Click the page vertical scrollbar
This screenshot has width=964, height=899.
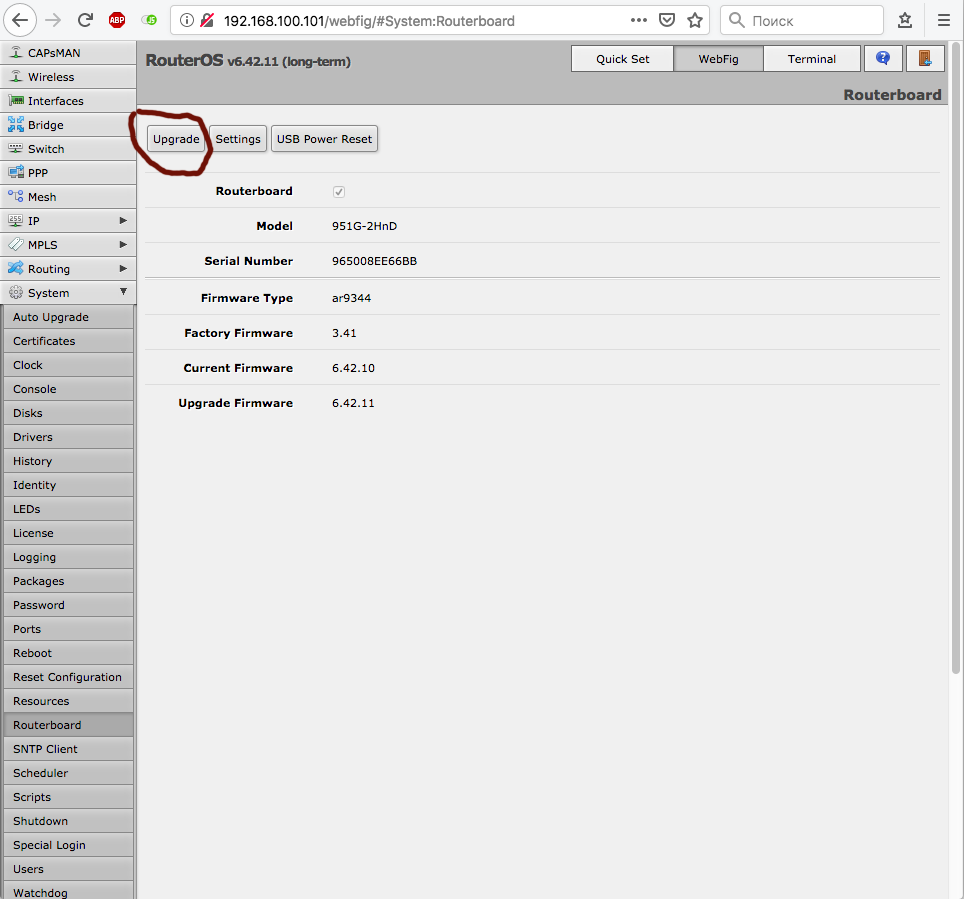956,357
